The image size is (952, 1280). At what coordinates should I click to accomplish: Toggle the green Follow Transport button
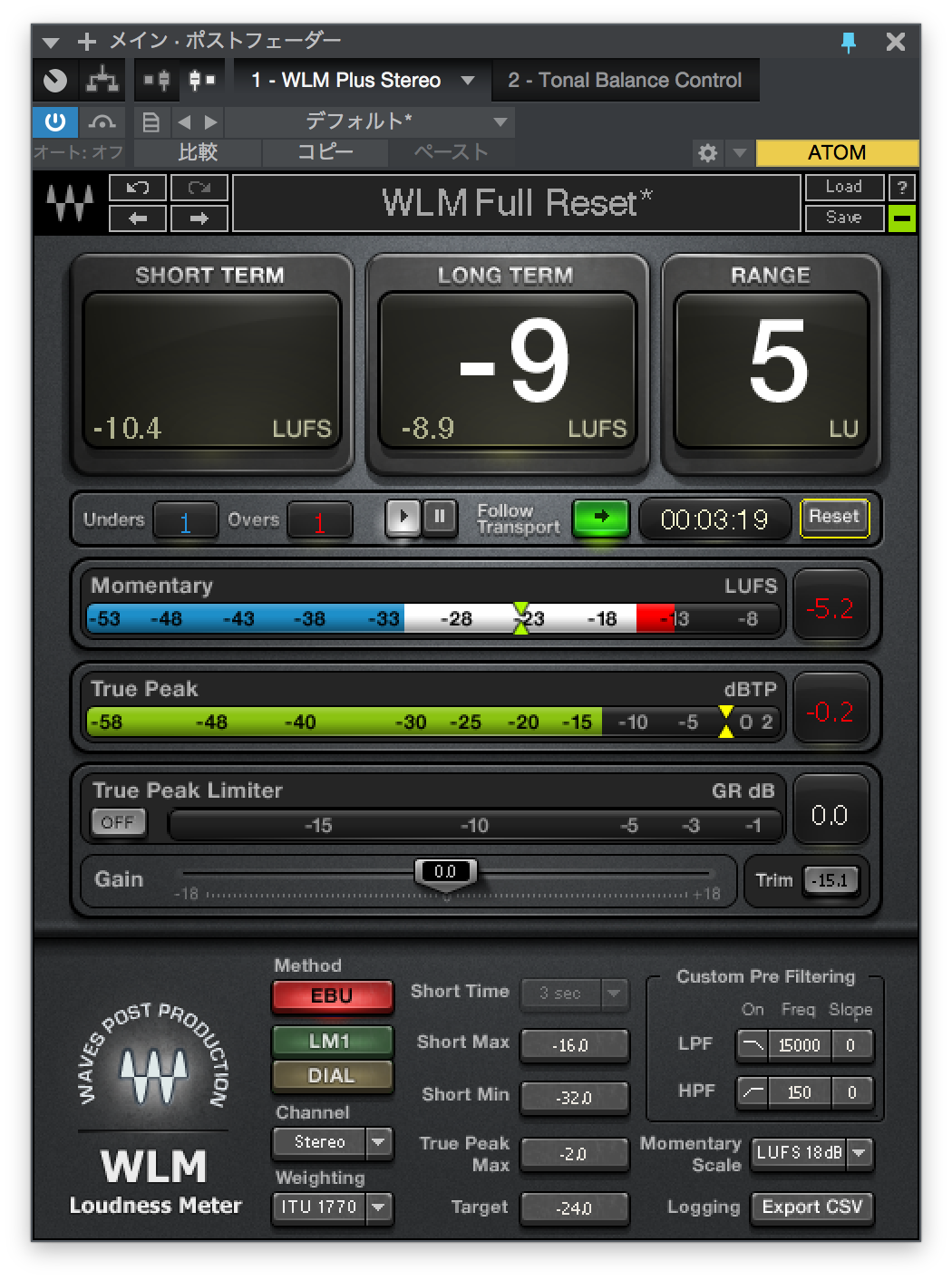(600, 517)
